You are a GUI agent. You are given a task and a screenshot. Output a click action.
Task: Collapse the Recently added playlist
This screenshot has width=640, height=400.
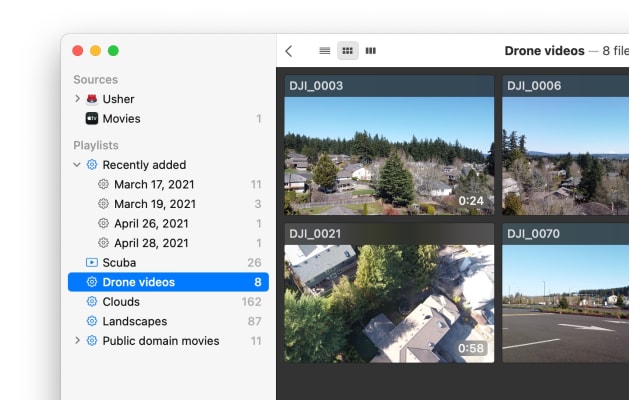(x=77, y=165)
